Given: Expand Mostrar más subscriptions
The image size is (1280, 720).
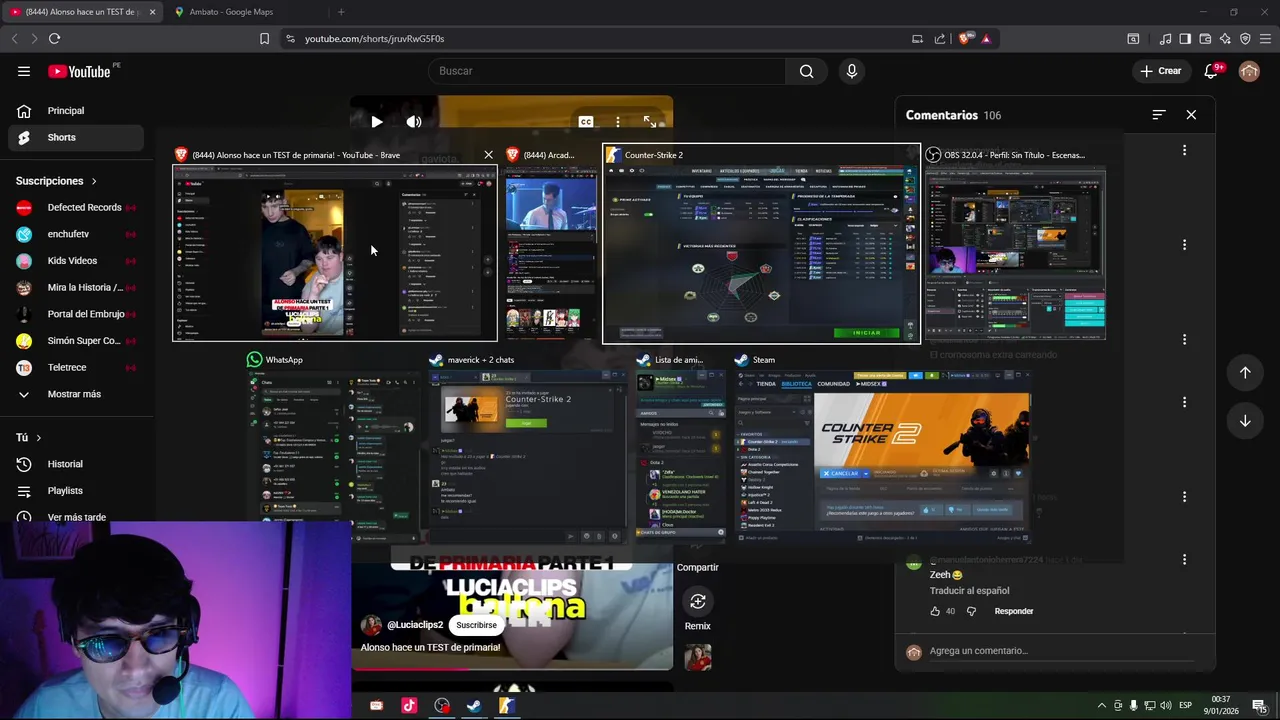Looking at the screenshot, I should (76, 394).
